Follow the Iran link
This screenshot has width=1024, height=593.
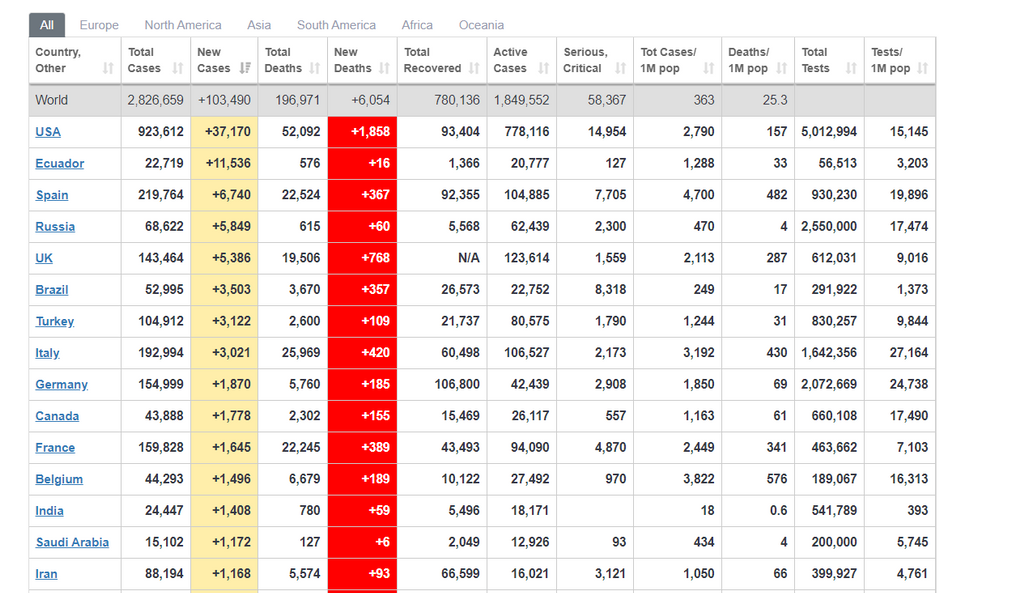click(x=46, y=574)
